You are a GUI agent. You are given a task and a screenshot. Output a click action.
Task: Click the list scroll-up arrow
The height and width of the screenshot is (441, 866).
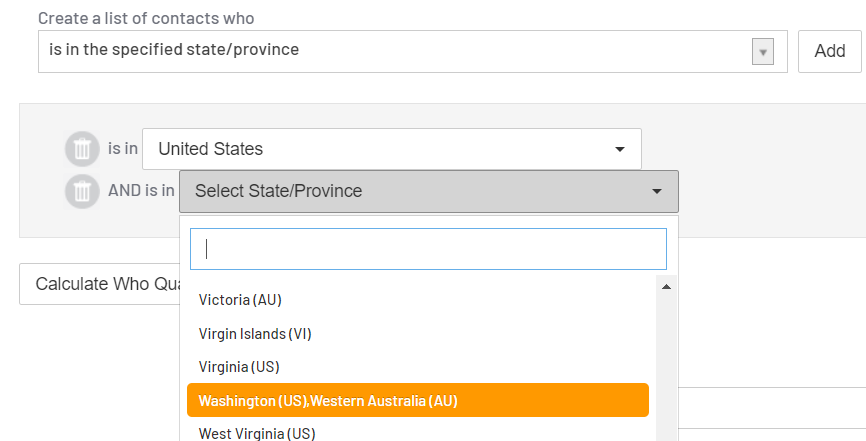coord(666,287)
